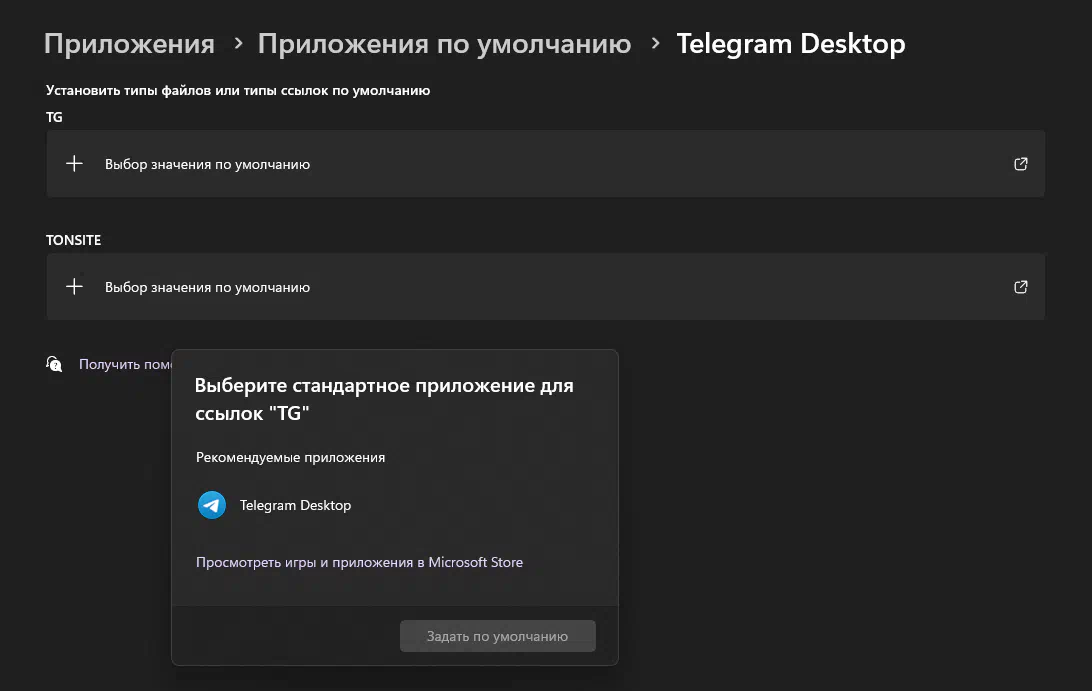Open Приложения по умолчанию breadcrumb

444,44
